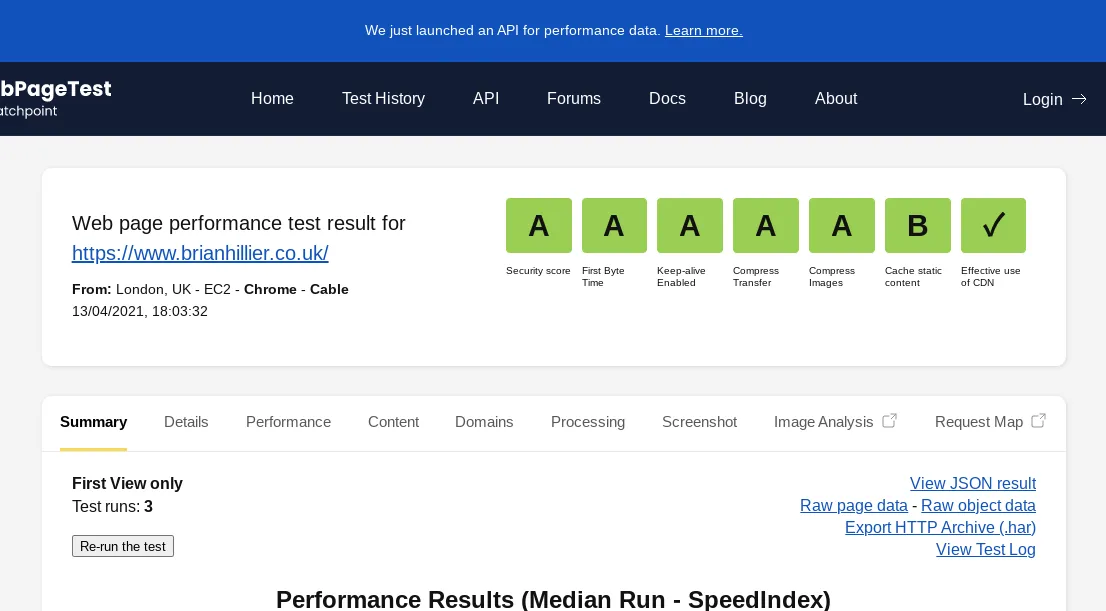Follow the tested site URL brianhillier.co.uk
Screen dimensions: 1106x611
click(200, 253)
